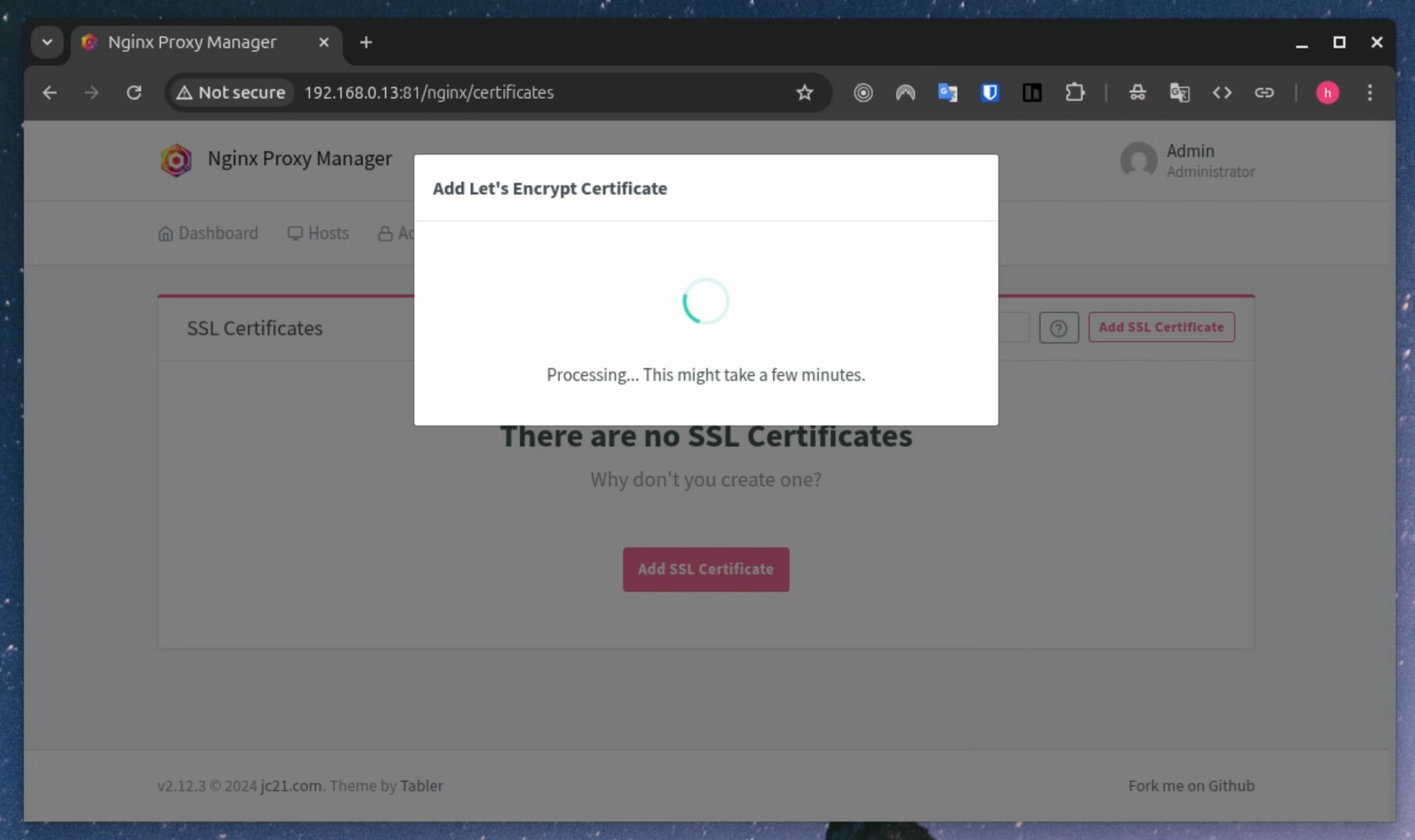Open the tab search dropdown arrow
The height and width of the screenshot is (840, 1415).
pos(47,42)
